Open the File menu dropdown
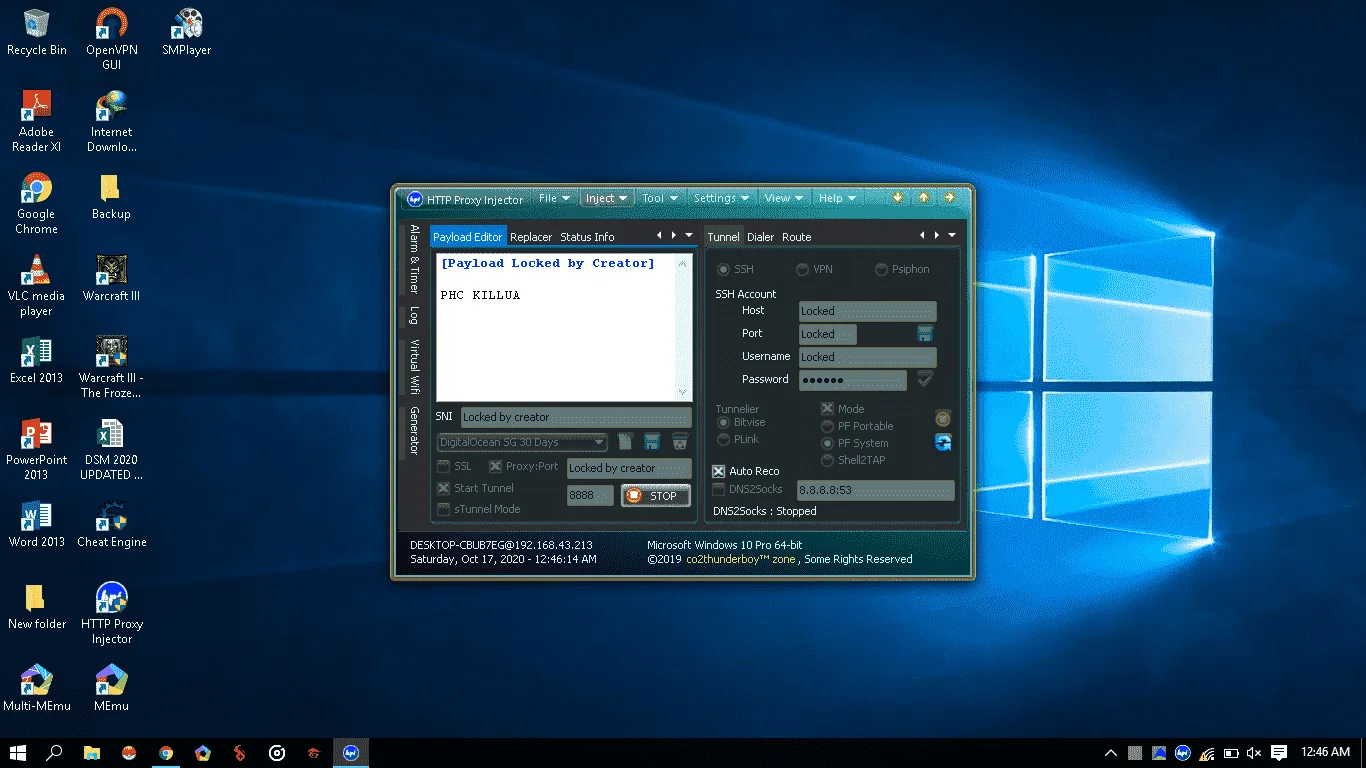The height and width of the screenshot is (768, 1366). tap(555, 198)
